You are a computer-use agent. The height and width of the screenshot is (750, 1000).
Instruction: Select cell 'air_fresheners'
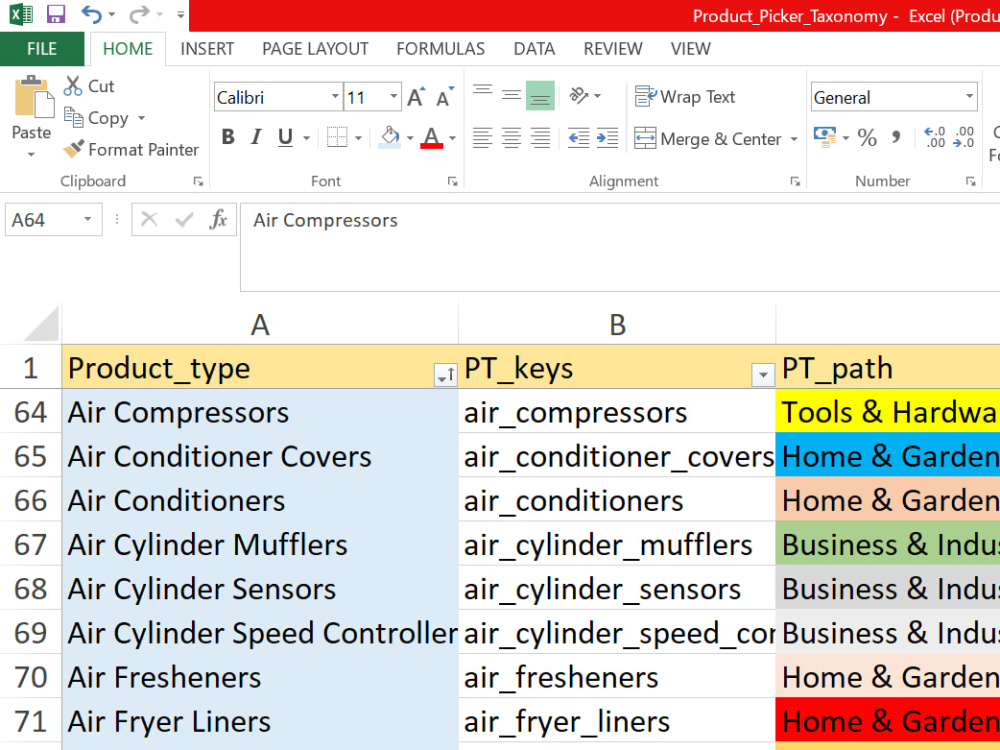pos(617,677)
